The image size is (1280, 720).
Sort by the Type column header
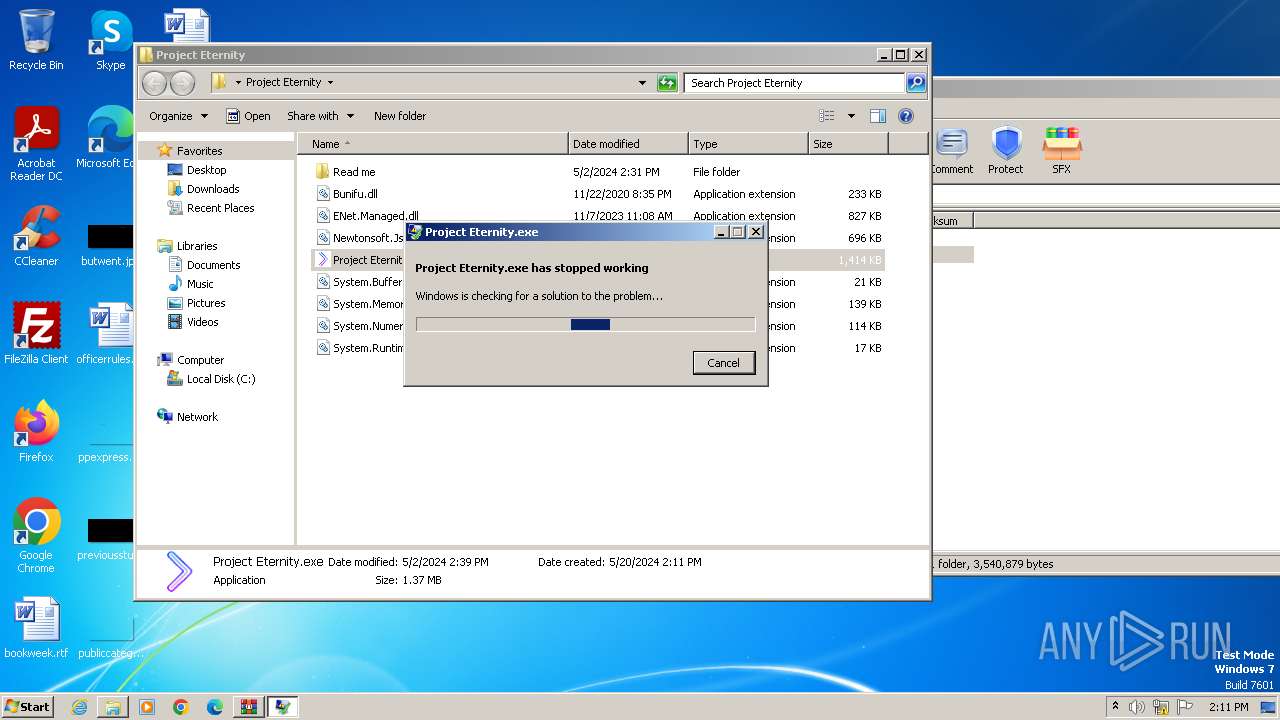[x=748, y=144]
